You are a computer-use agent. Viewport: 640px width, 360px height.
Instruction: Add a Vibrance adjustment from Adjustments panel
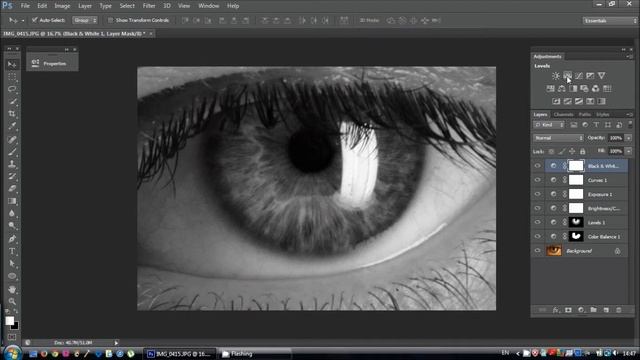602,76
